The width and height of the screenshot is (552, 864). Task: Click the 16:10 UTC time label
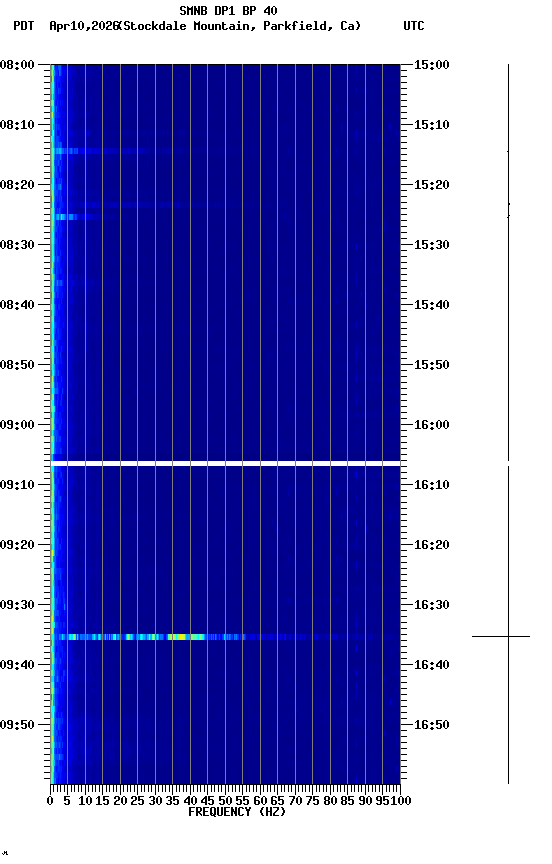point(432,485)
